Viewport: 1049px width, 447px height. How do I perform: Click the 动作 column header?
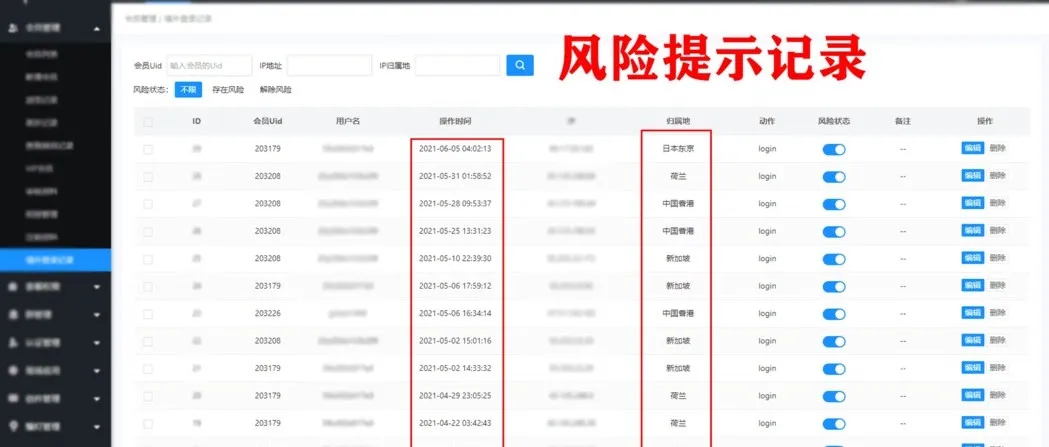tap(767, 122)
